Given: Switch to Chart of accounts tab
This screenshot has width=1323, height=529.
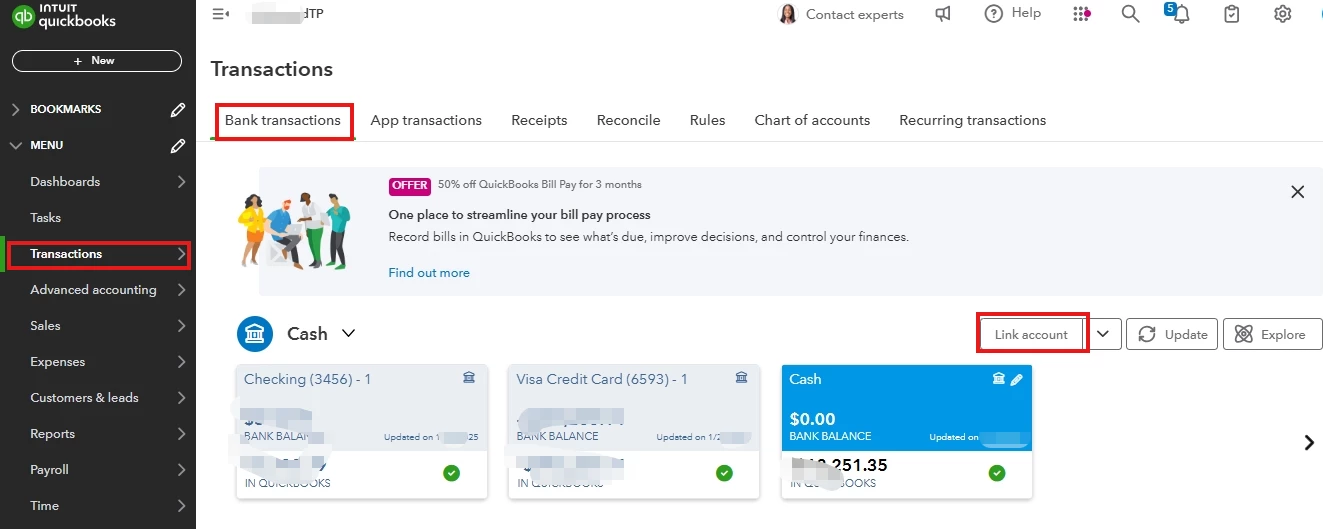Looking at the screenshot, I should [812, 120].
